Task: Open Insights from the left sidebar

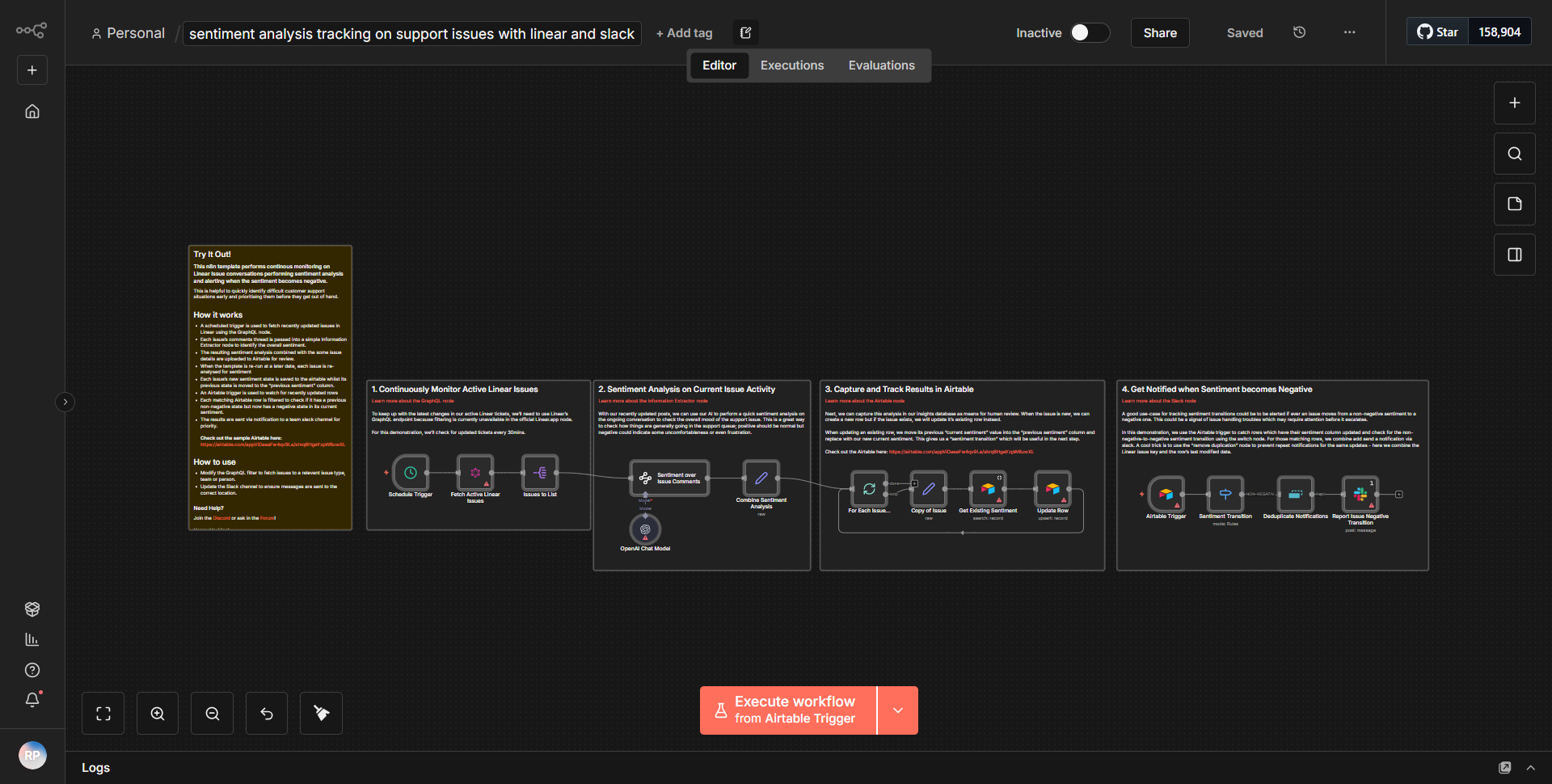Action: coord(32,639)
